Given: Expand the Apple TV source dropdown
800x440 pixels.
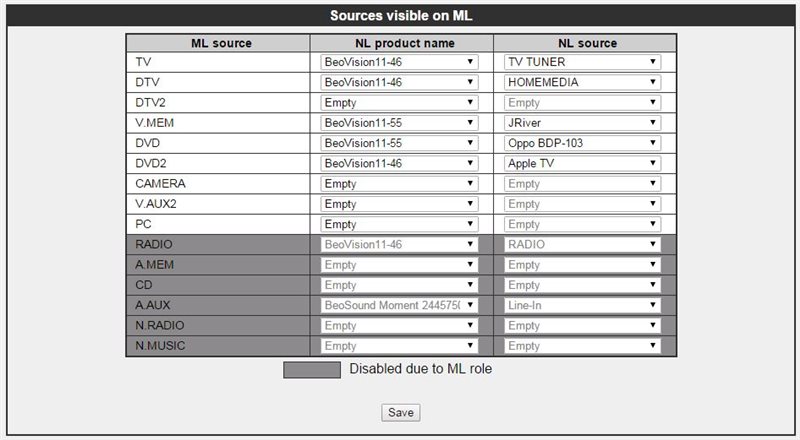Looking at the screenshot, I should 583,163.
